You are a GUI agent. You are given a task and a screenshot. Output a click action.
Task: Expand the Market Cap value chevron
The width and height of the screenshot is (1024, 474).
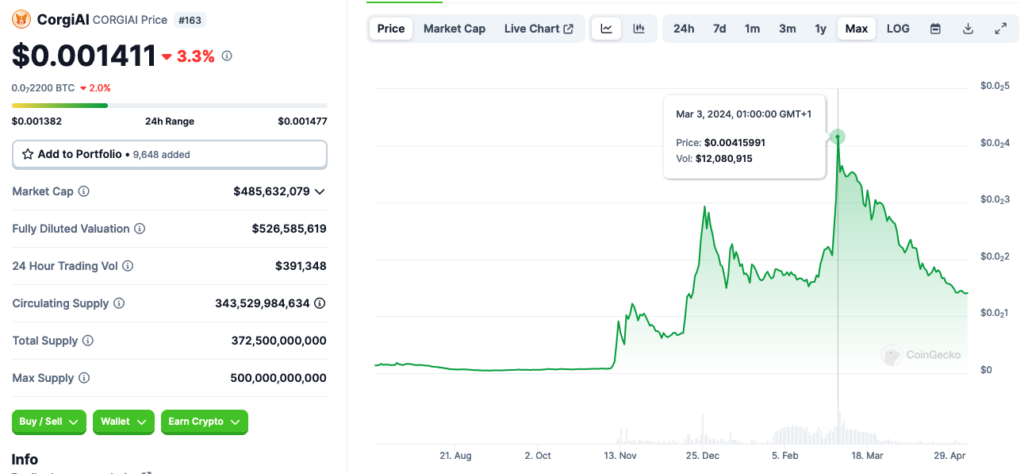click(319, 191)
